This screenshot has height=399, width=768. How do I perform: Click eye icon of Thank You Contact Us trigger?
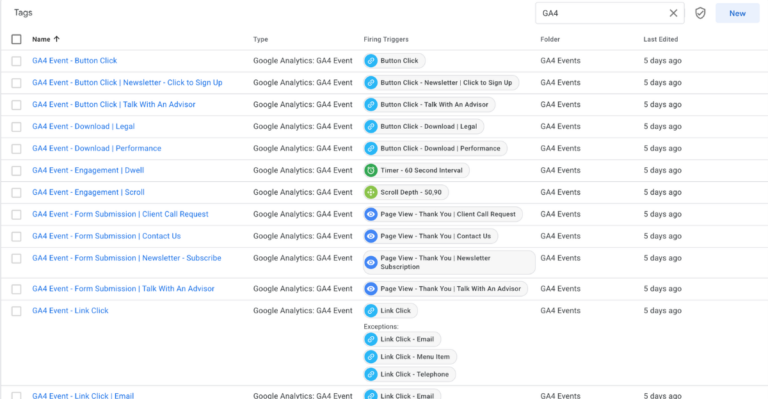pyautogui.click(x=371, y=236)
